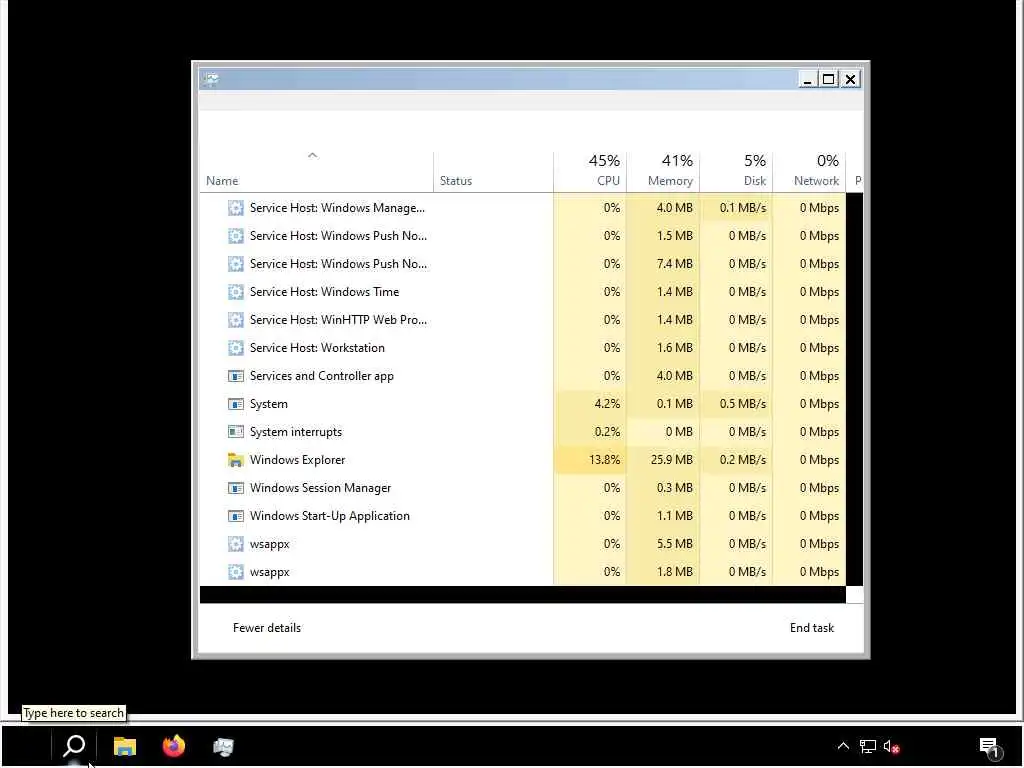
Task: Select the Service Host: Workstation name
Action: (x=317, y=348)
